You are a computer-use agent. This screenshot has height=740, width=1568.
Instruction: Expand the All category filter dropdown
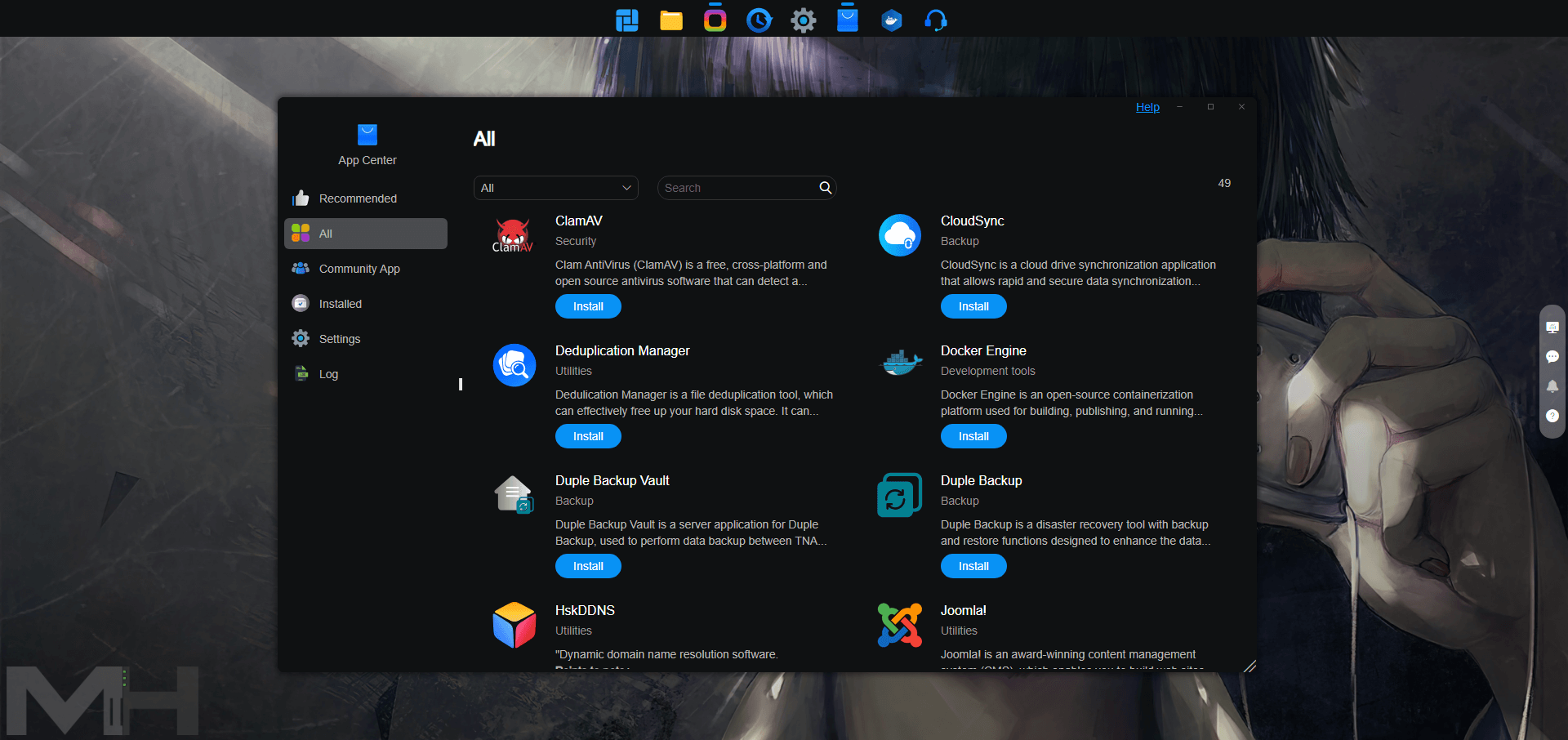(556, 188)
